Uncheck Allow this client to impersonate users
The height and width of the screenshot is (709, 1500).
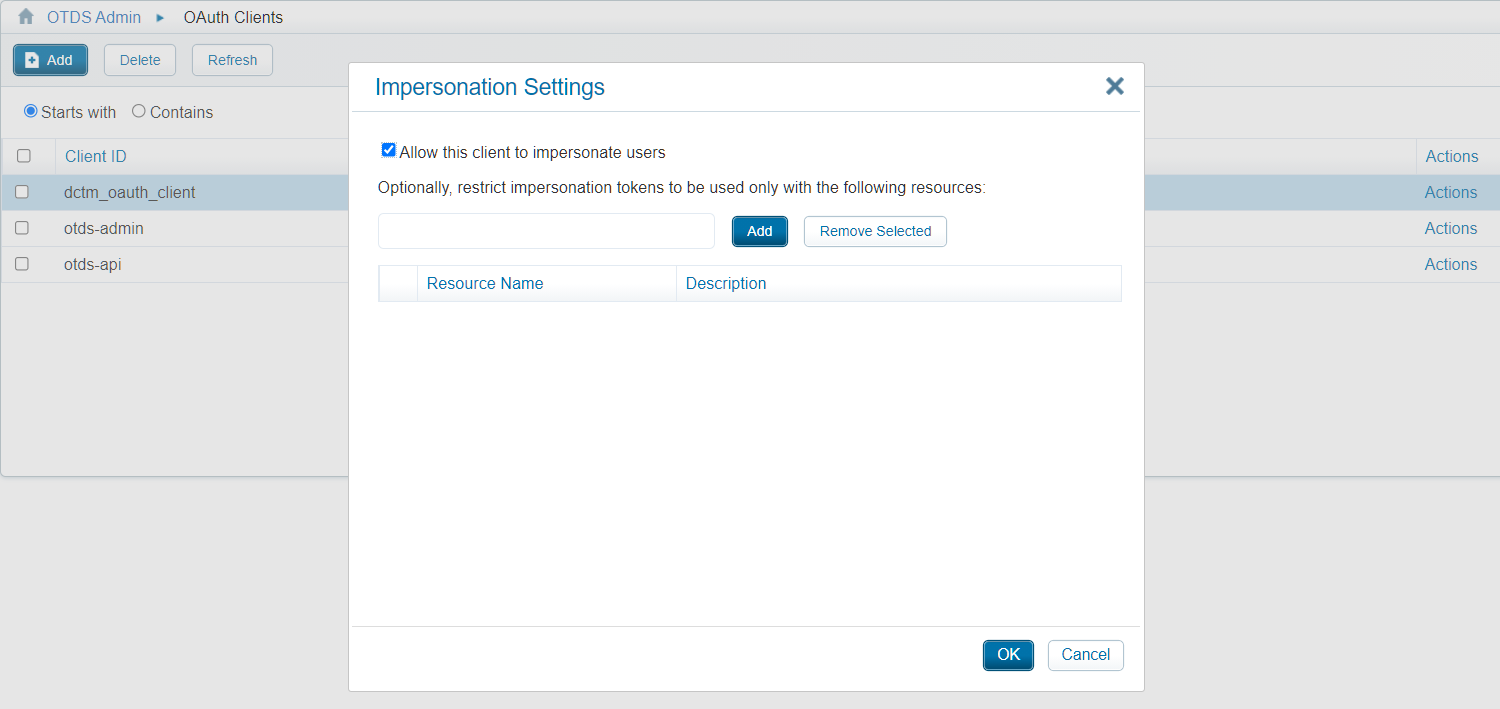(389, 151)
